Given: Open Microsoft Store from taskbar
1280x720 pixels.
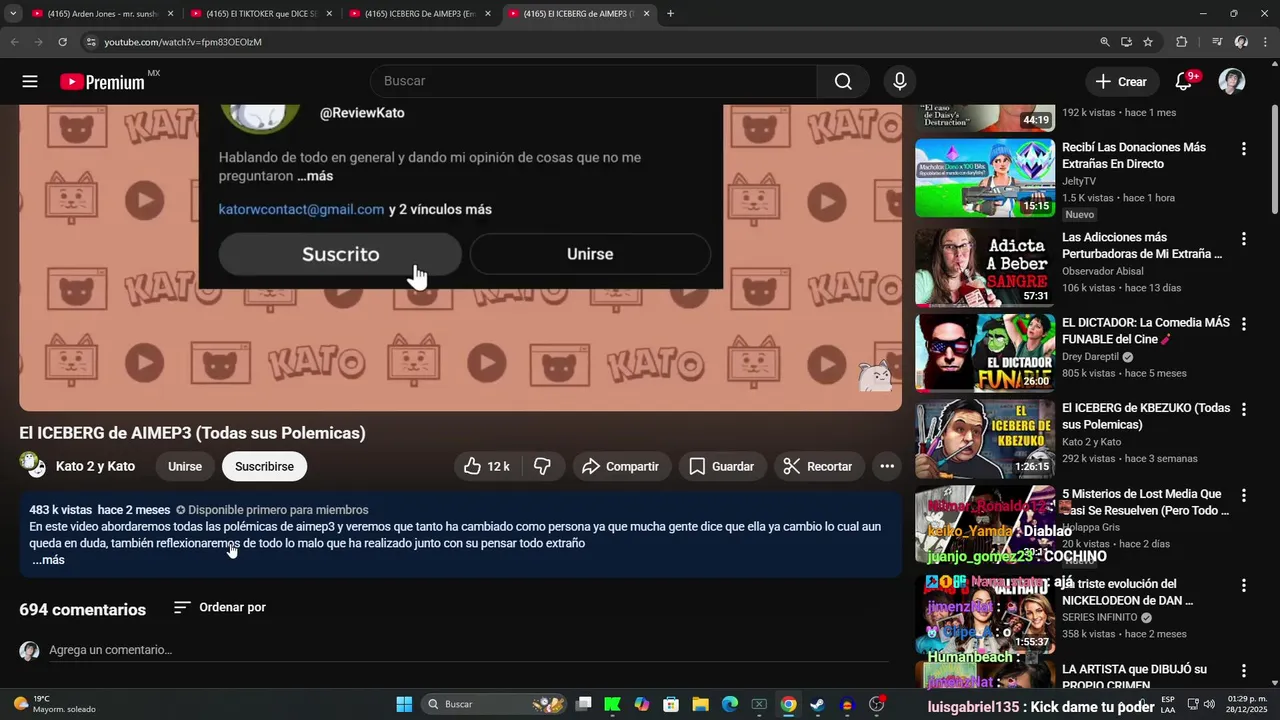Looking at the screenshot, I should pos(671,704).
